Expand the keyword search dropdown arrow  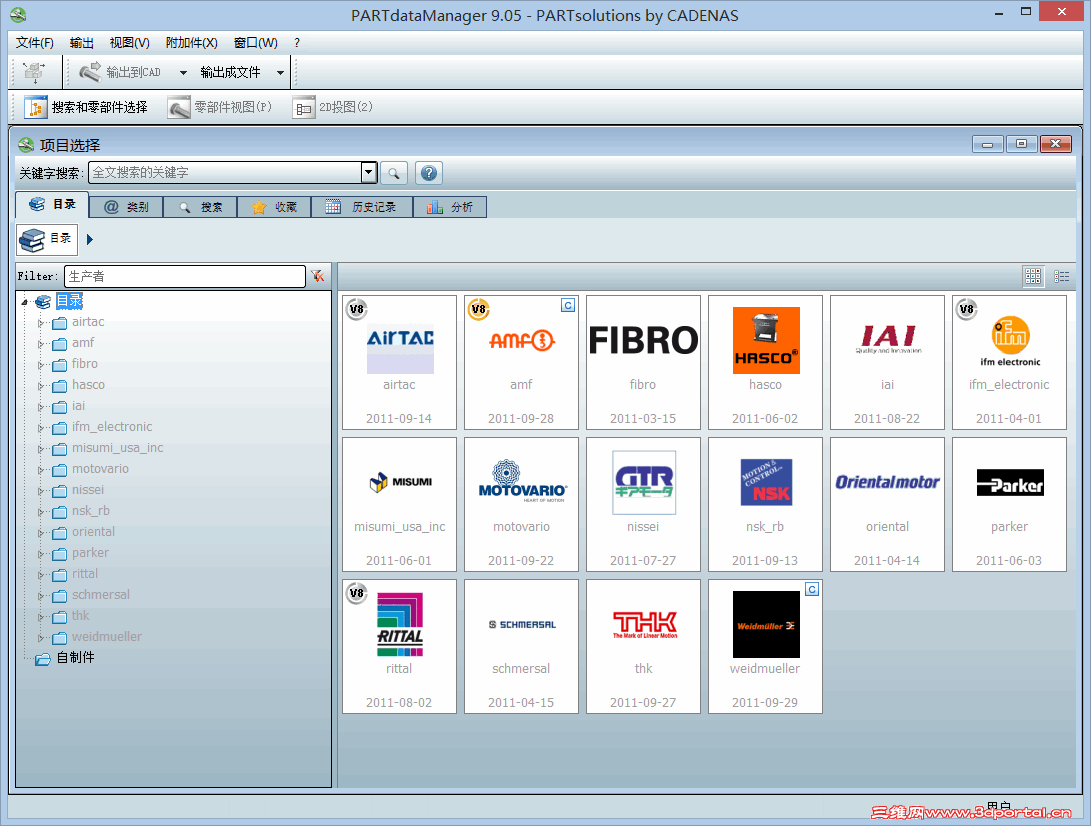(369, 173)
